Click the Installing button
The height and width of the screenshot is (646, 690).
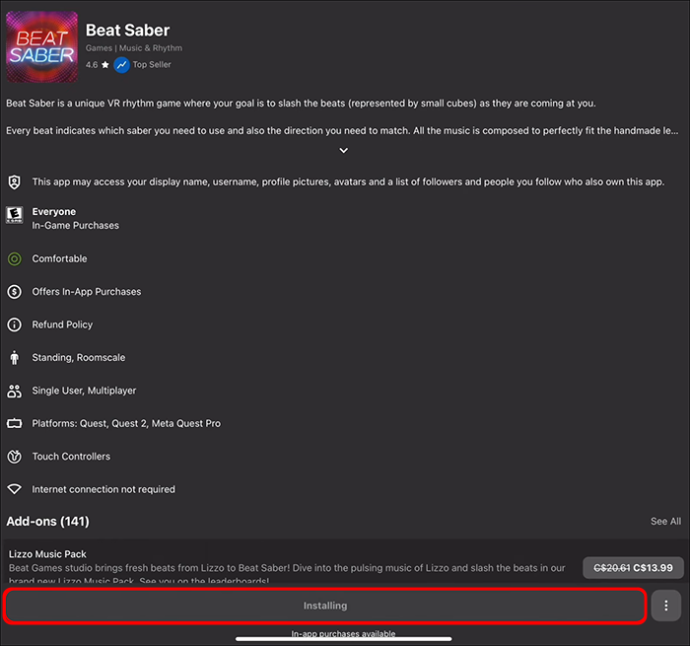(325, 606)
